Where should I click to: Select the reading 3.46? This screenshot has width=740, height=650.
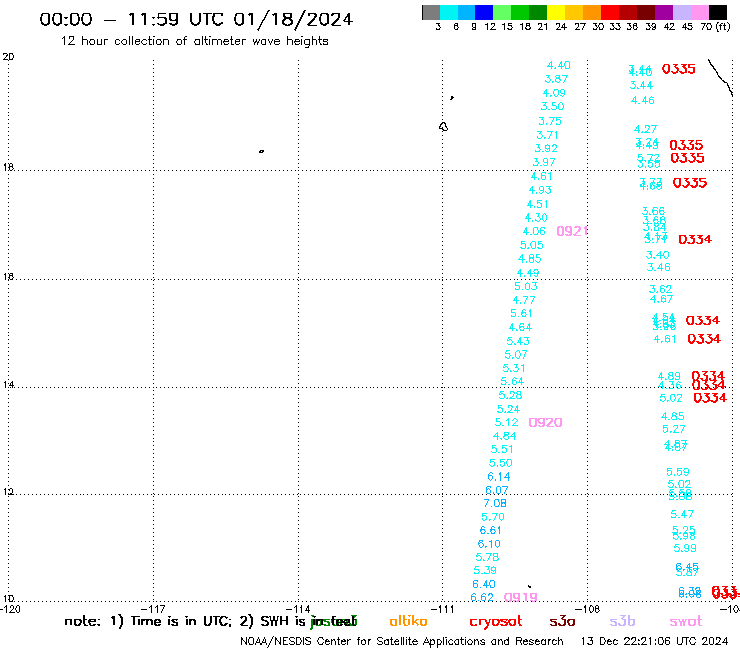(658, 268)
